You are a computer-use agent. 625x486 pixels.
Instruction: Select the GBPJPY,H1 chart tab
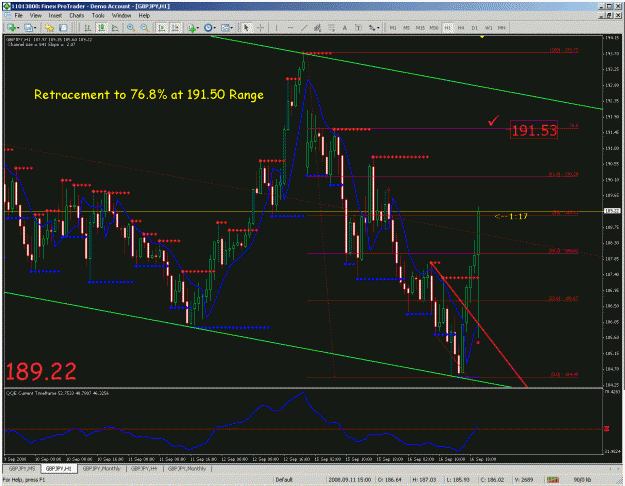coord(59,468)
